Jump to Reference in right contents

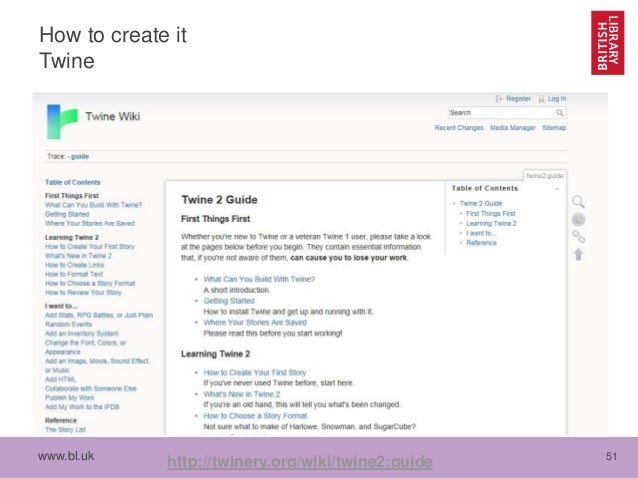[481, 243]
